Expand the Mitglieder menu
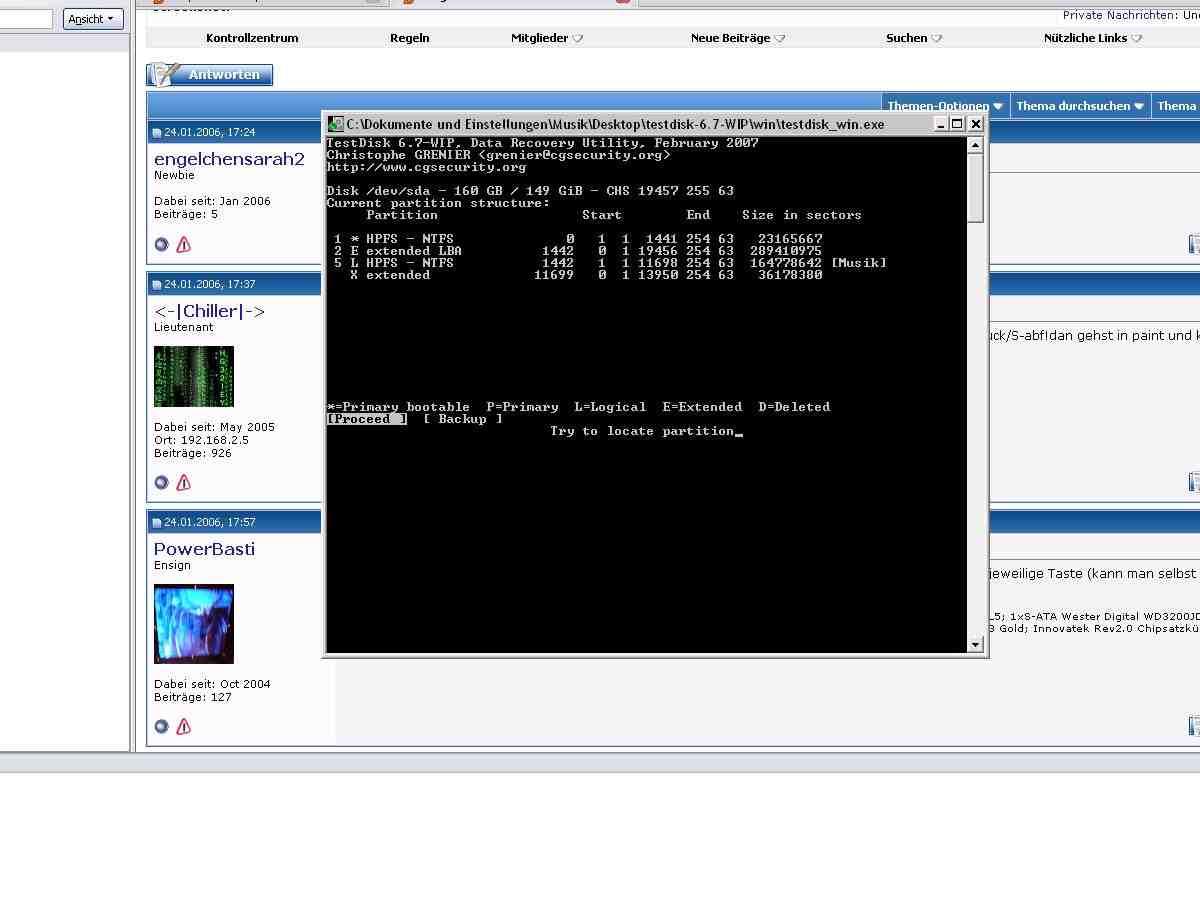 pyautogui.click(x=547, y=38)
